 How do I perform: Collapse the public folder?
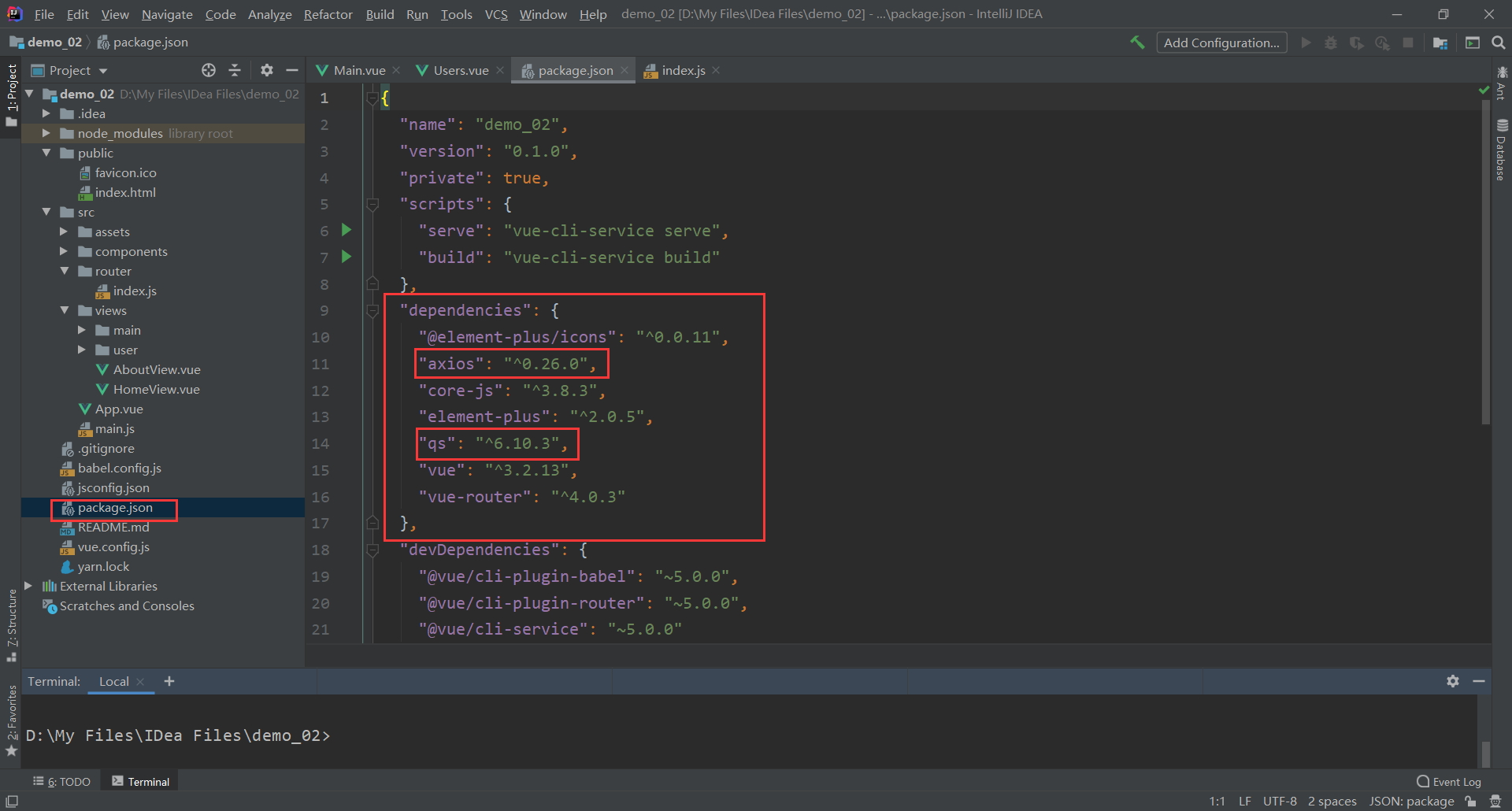click(46, 153)
